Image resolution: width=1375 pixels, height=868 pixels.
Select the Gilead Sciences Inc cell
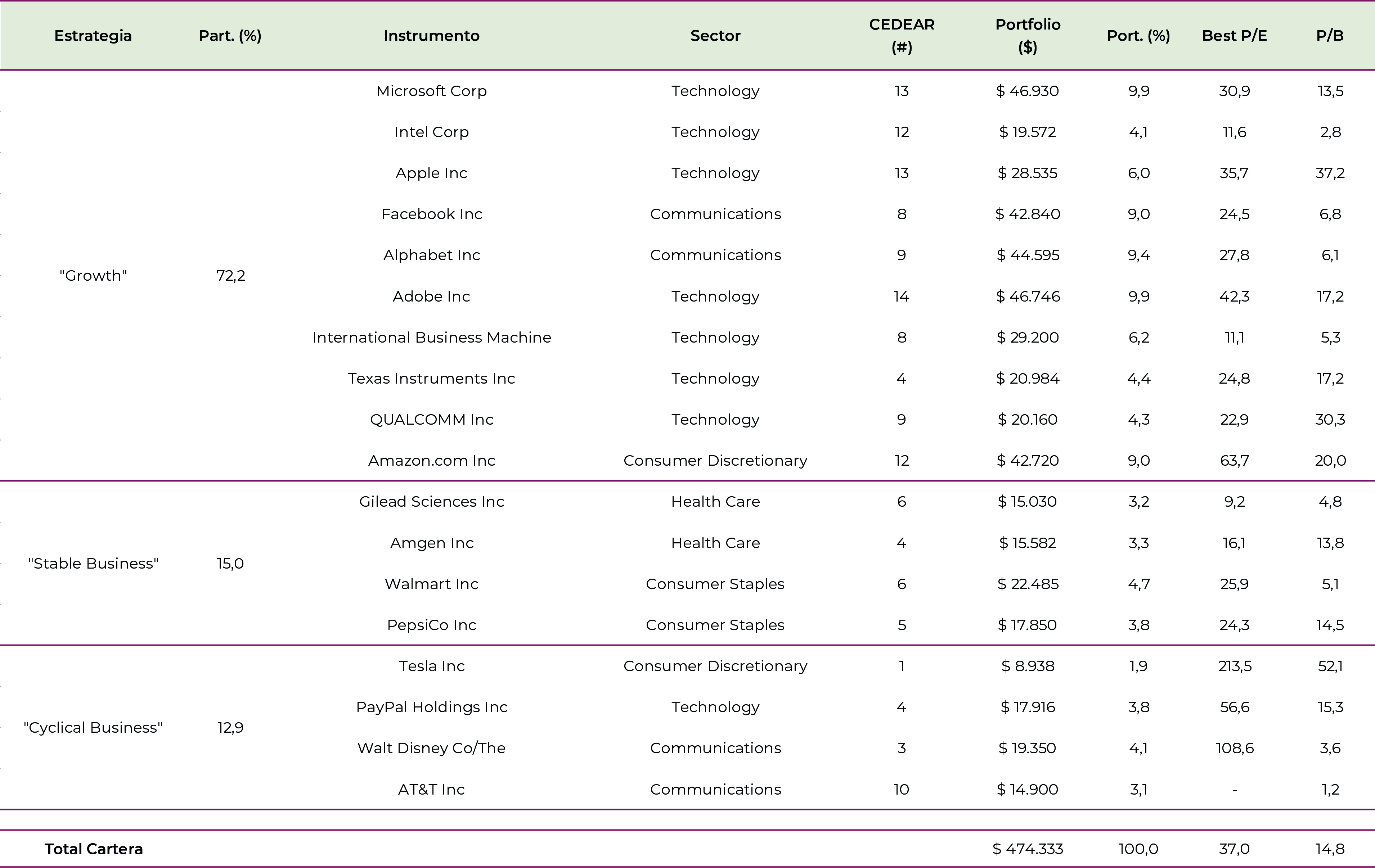431,502
